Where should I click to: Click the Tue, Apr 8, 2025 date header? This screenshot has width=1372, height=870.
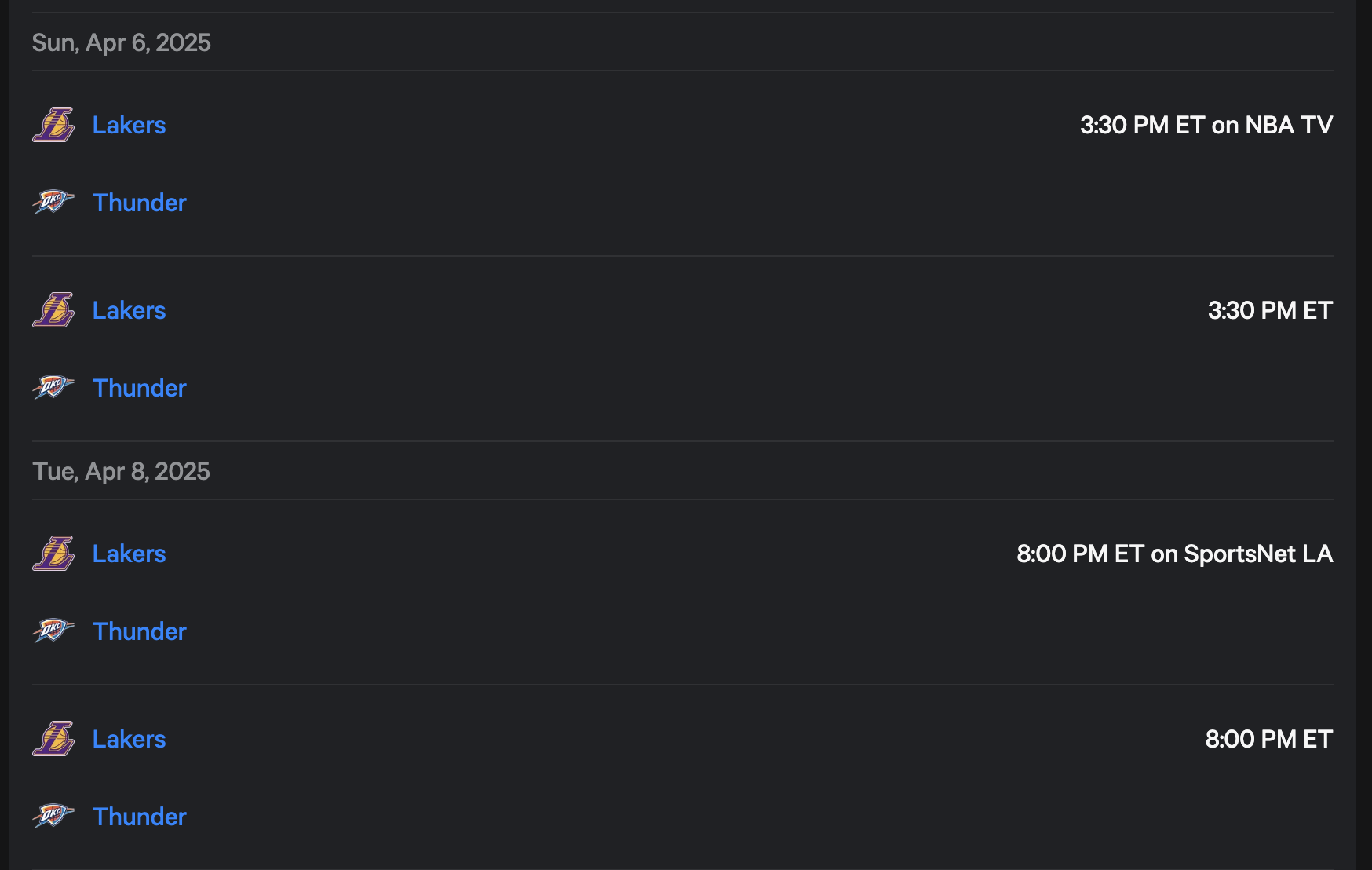[121, 471]
